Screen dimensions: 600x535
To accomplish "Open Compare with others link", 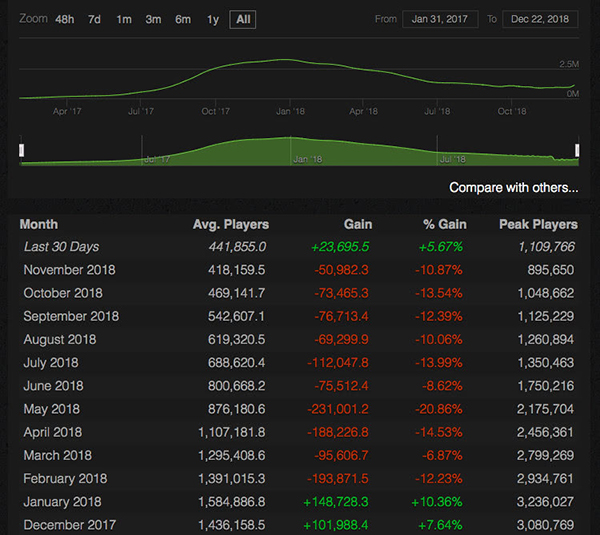I will pyautogui.click(x=513, y=187).
